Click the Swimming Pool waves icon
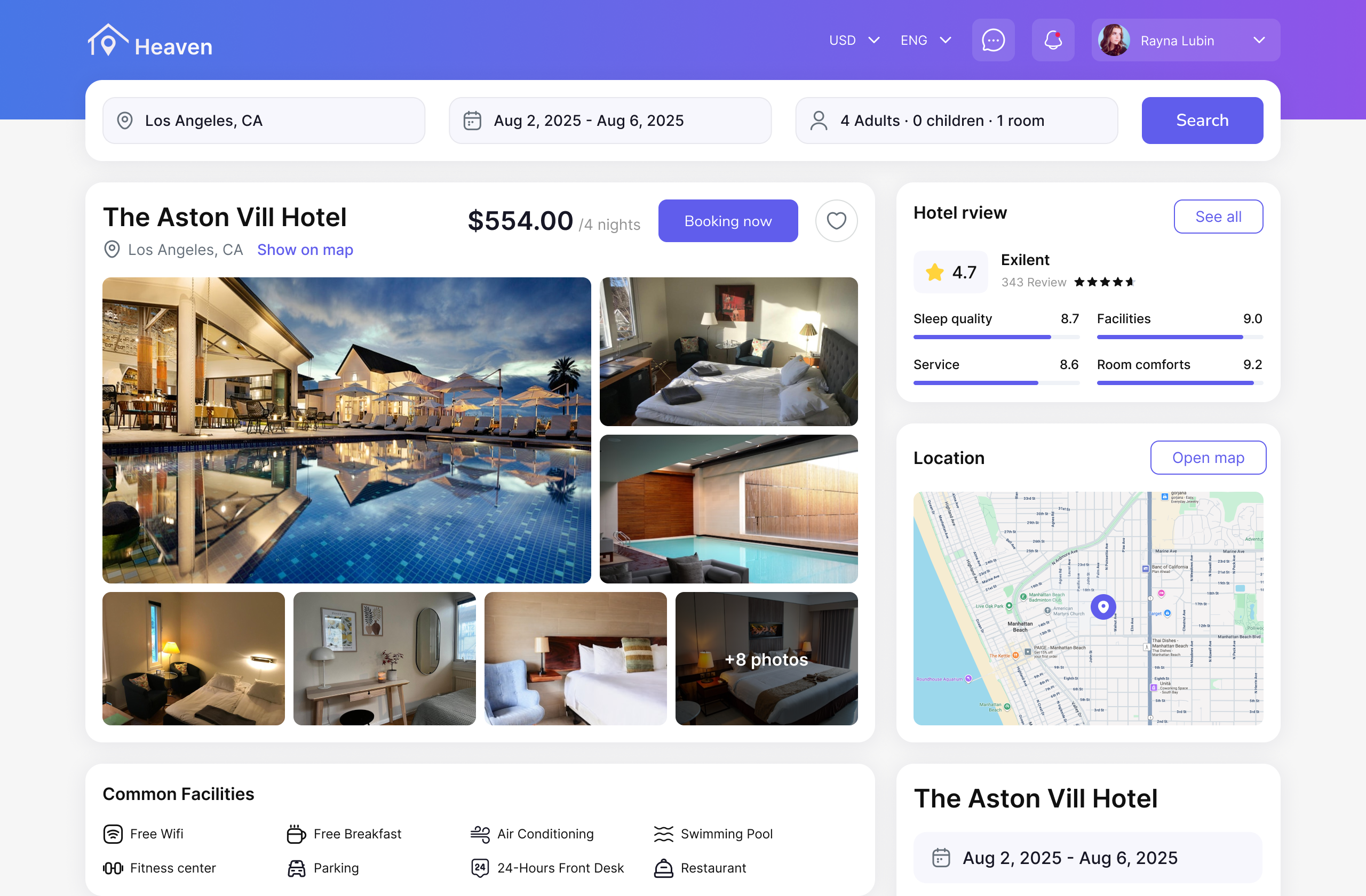The image size is (1366, 896). [663, 834]
